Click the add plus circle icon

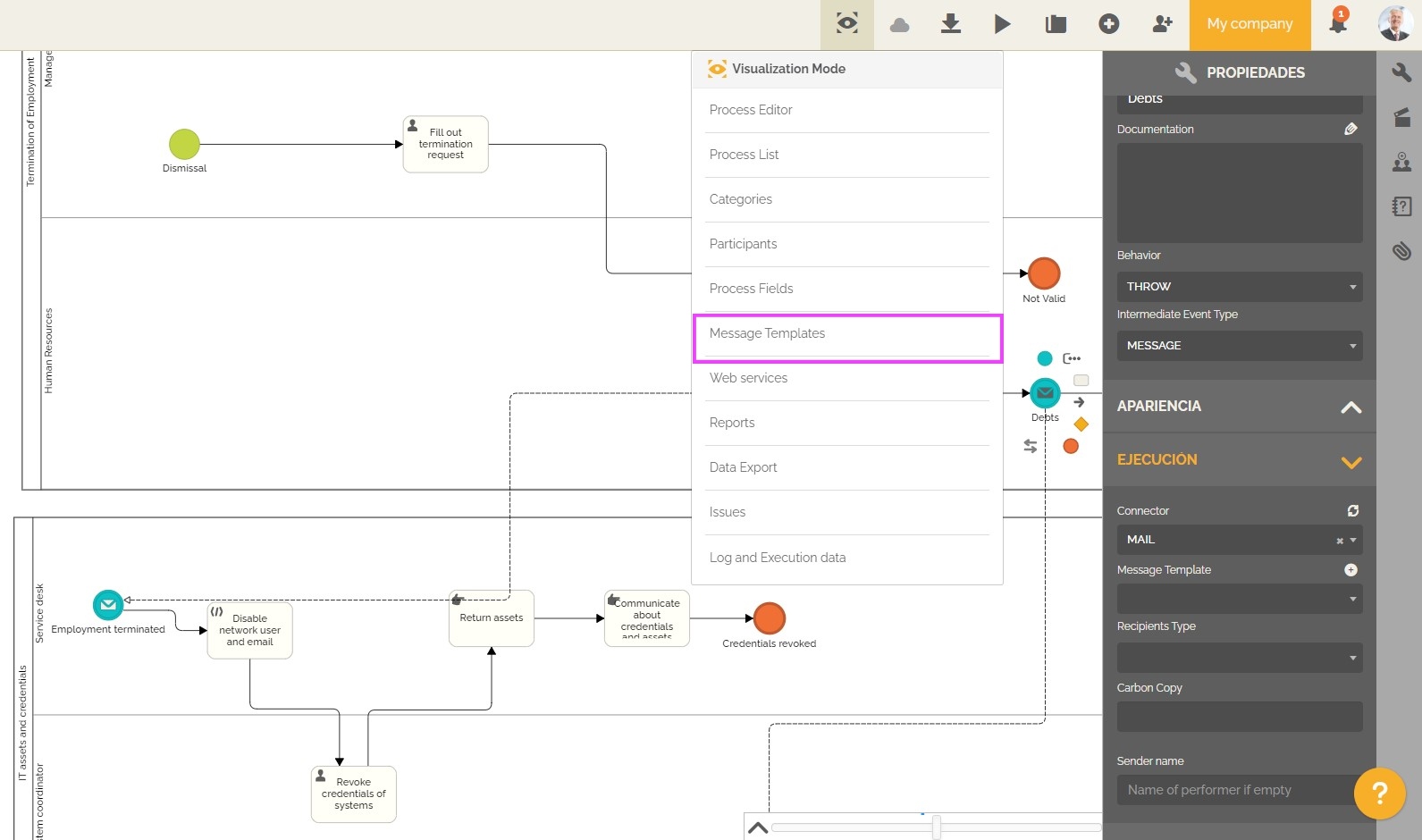pos(1109,24)
